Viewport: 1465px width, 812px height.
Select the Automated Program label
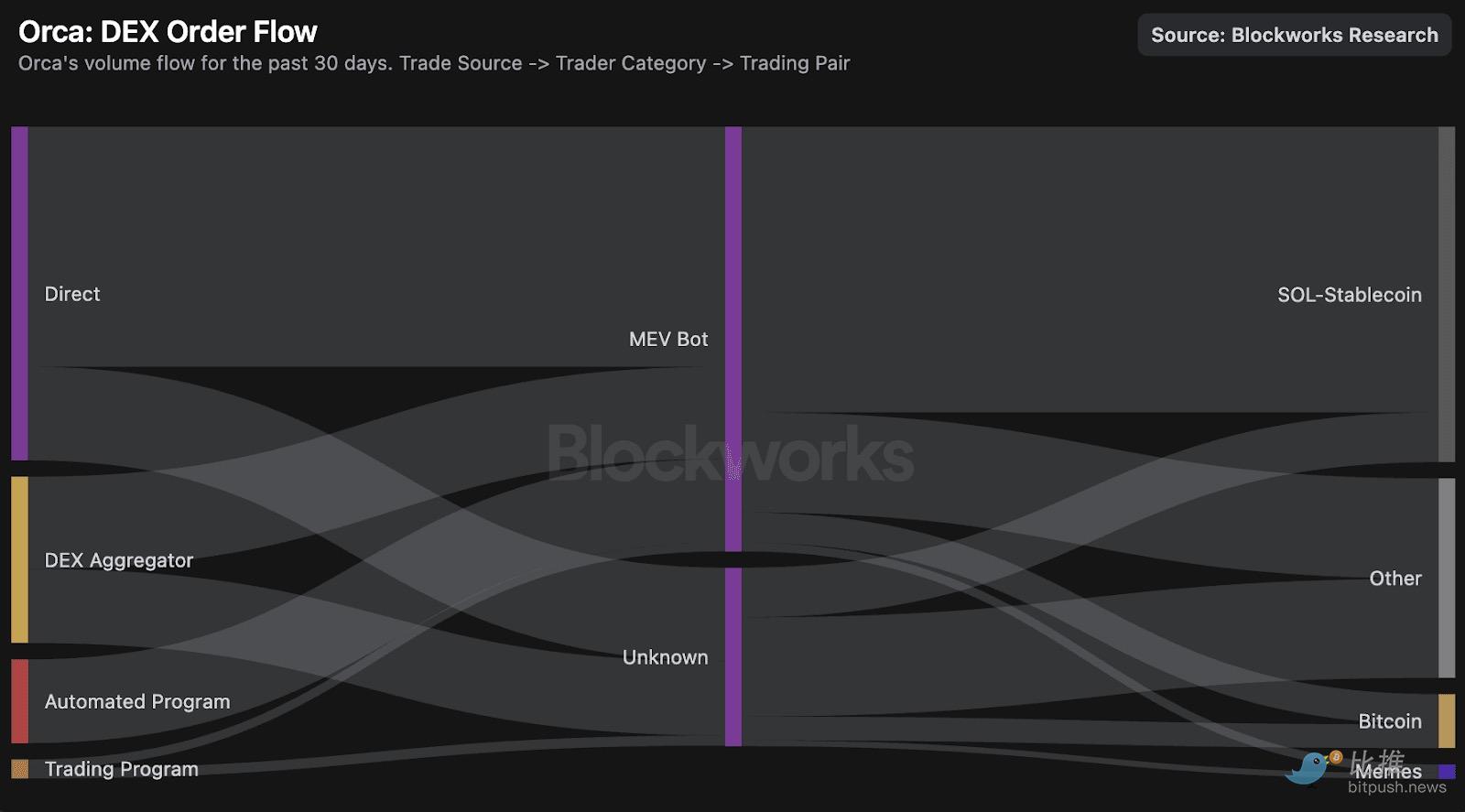[x=137, y=701]
